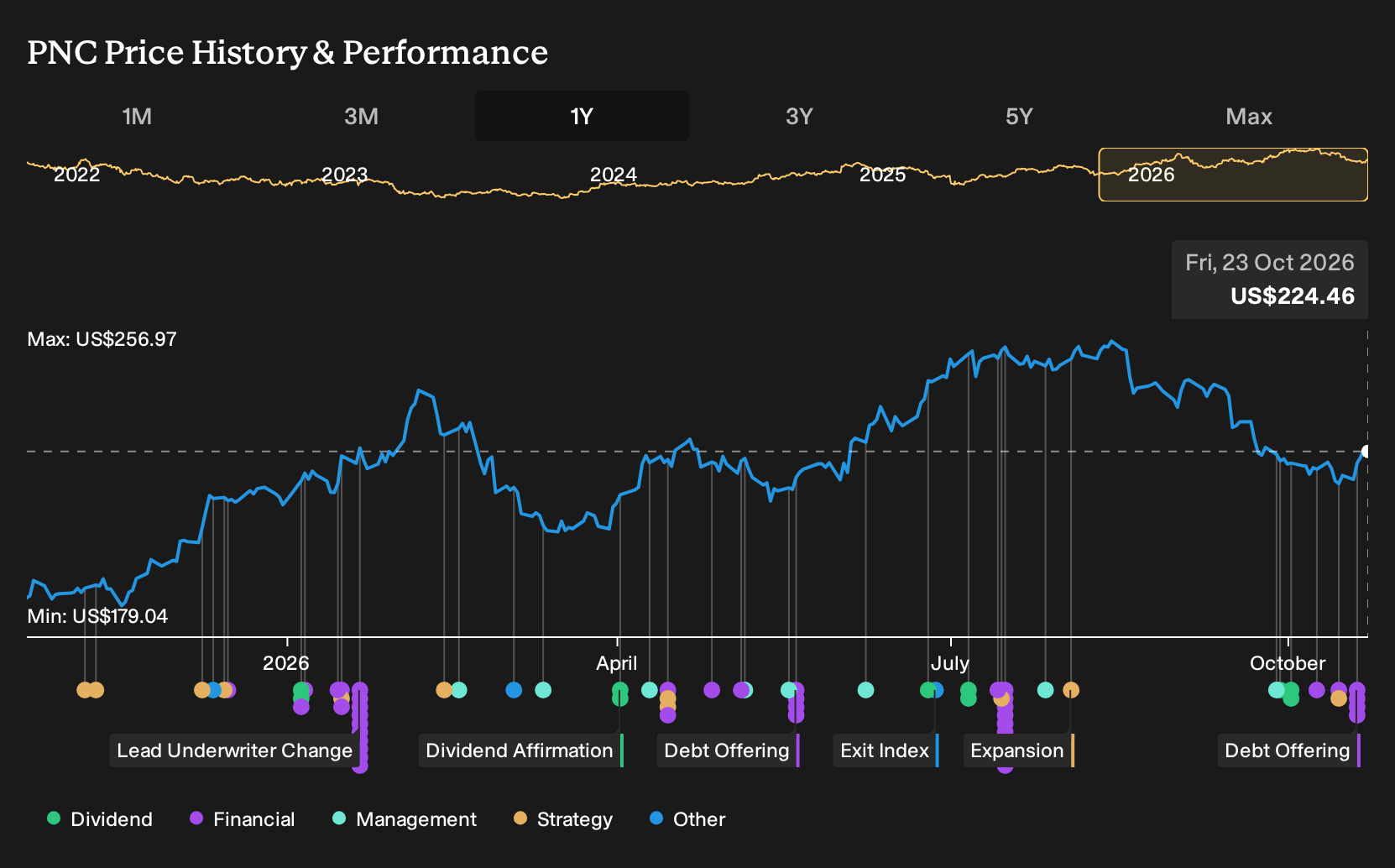Click the PNC Price History & Performance title

[x=288, y=52]
